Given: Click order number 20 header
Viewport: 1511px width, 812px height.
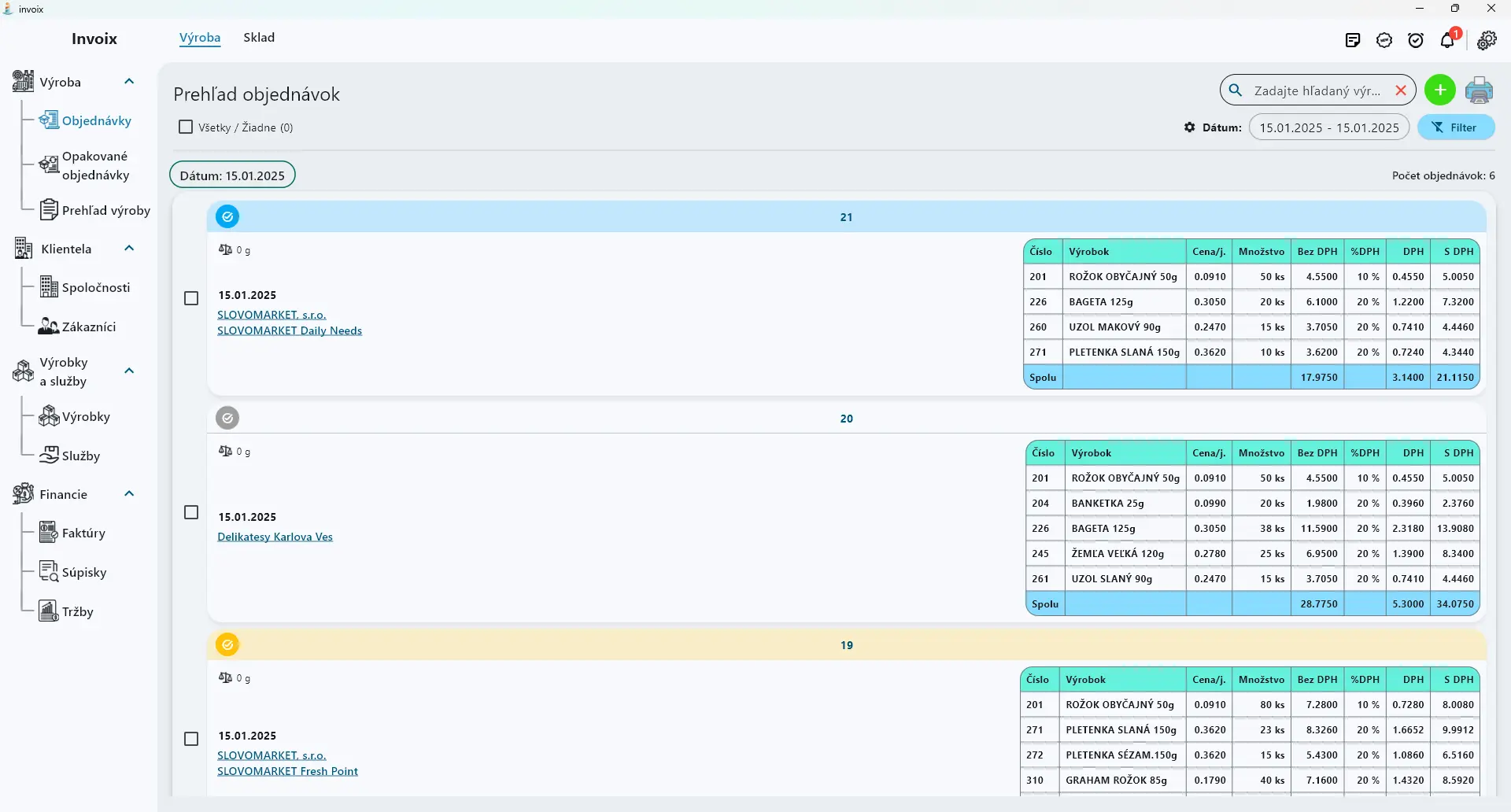Looking at the screenshot, I should pyautogui.click(x=847, y=418).
